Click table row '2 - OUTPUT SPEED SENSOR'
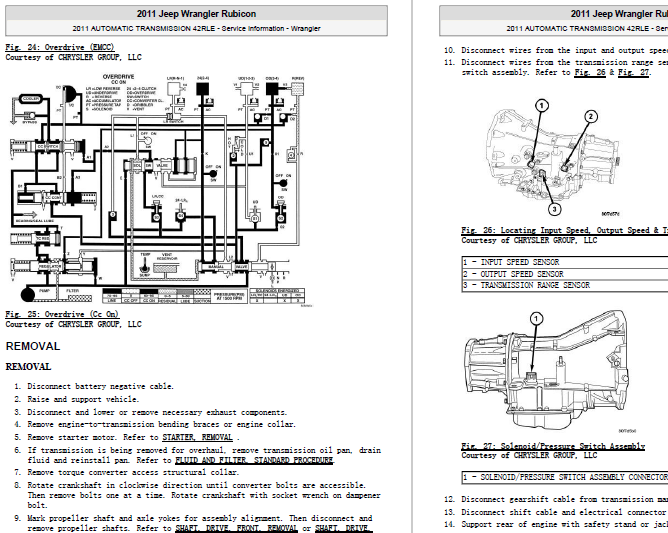668x533 pixels. [x=565, y=274]
